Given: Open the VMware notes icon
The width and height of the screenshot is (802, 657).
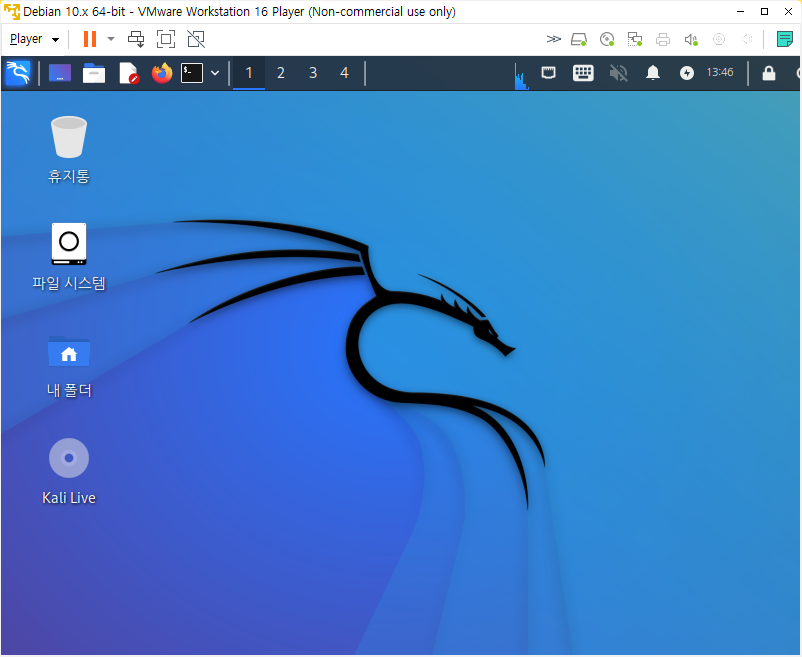Looking at the screenshot, I should (785, 39).
